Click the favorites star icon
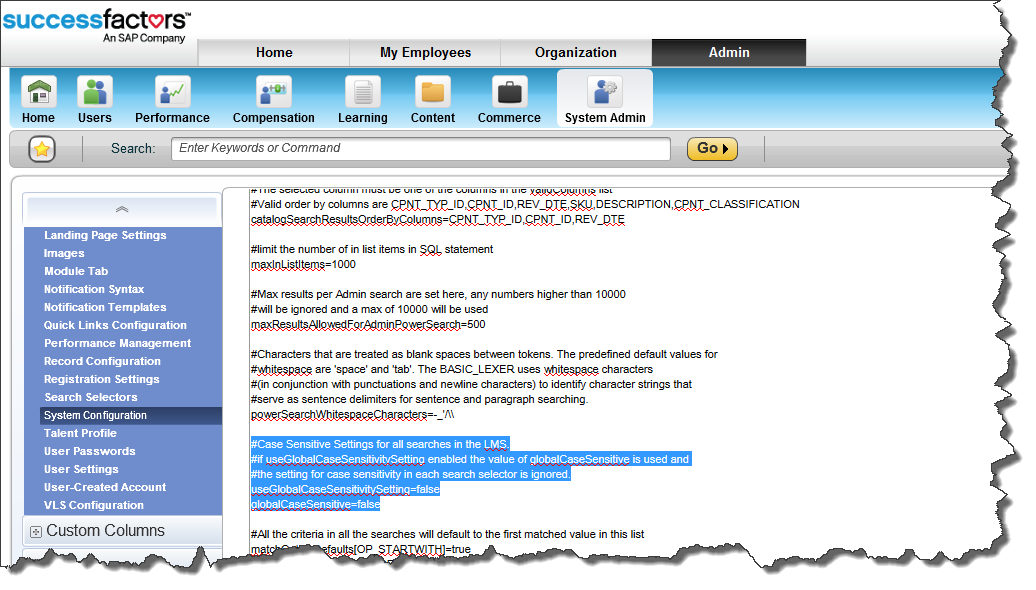Image resolution: width=1036 pixels, height=590 pixels. 42,149
